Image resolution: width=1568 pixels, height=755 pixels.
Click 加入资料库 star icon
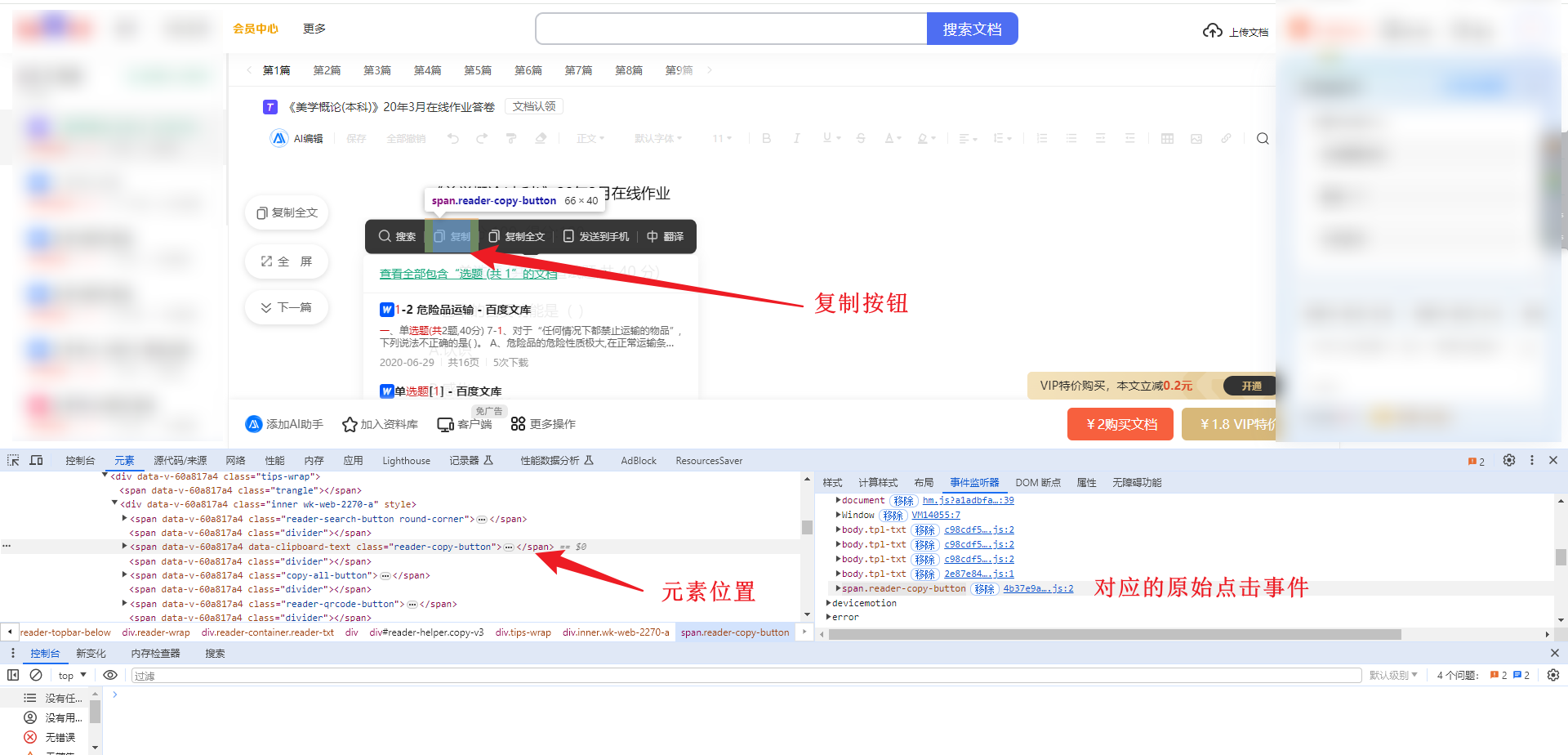(350, 424)
